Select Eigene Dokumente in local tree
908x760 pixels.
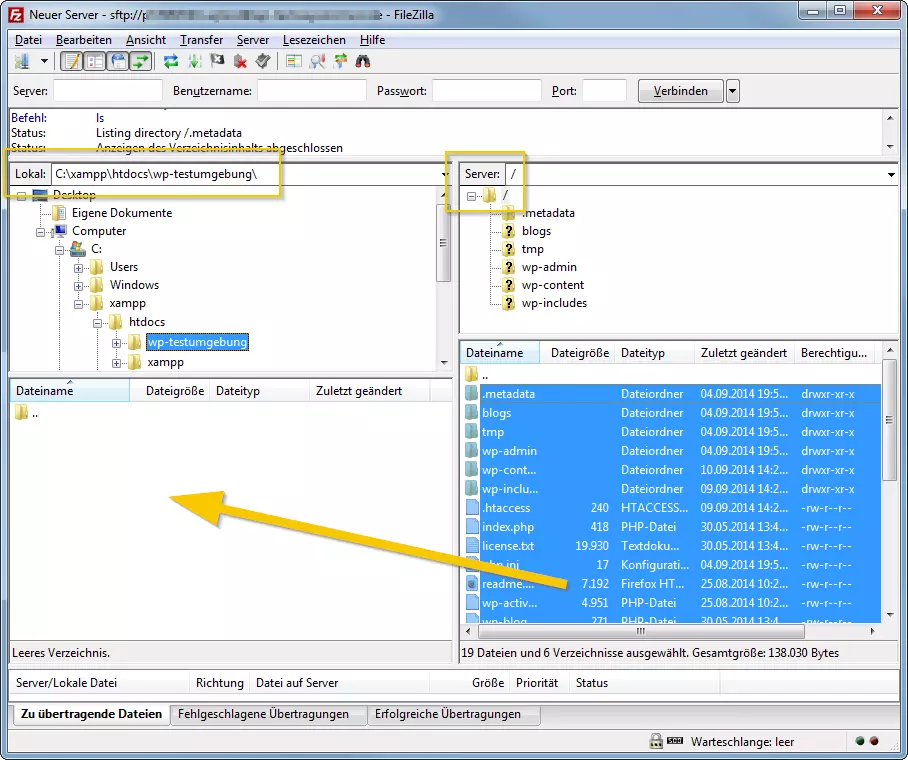122,213
